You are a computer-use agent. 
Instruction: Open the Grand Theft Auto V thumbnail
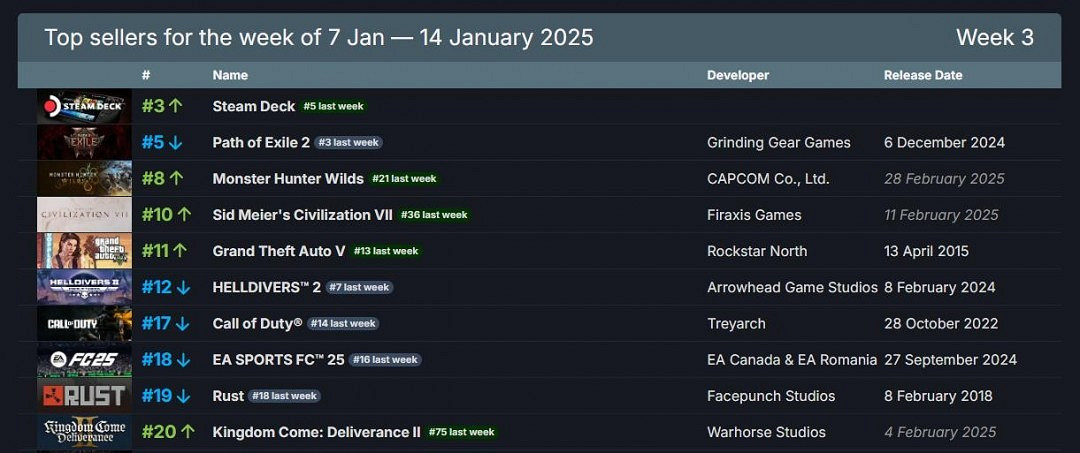84,251
